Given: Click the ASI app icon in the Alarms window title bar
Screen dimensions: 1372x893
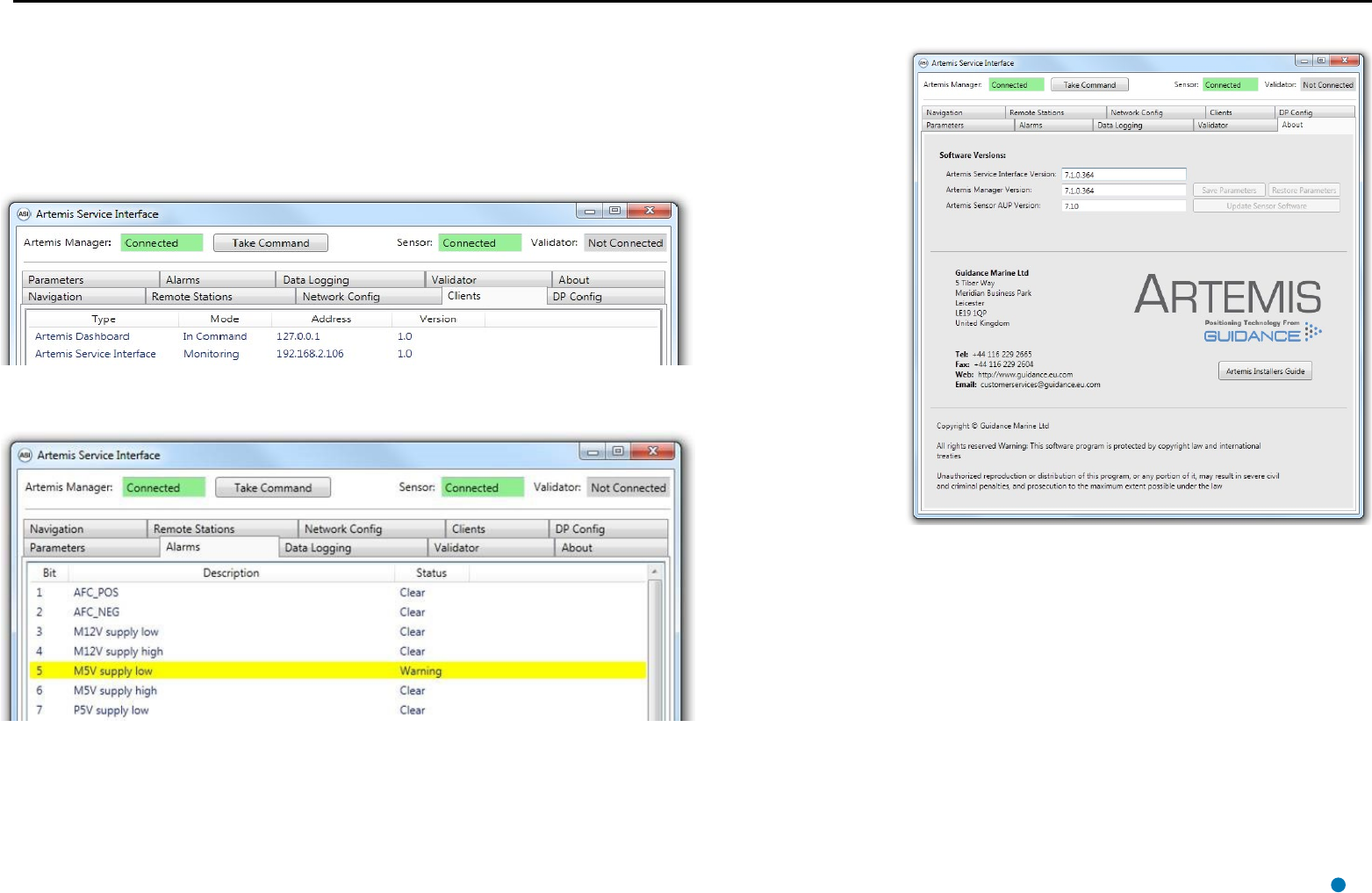Looking at the screenshot, I should 25,455.
